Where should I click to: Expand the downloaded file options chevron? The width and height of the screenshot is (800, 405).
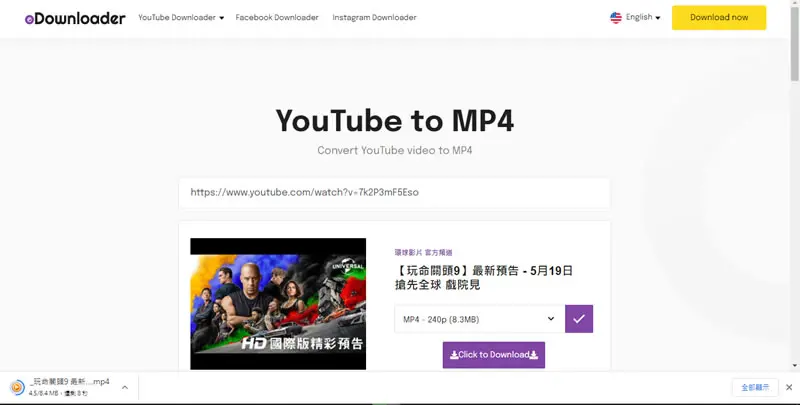[125, 388]
